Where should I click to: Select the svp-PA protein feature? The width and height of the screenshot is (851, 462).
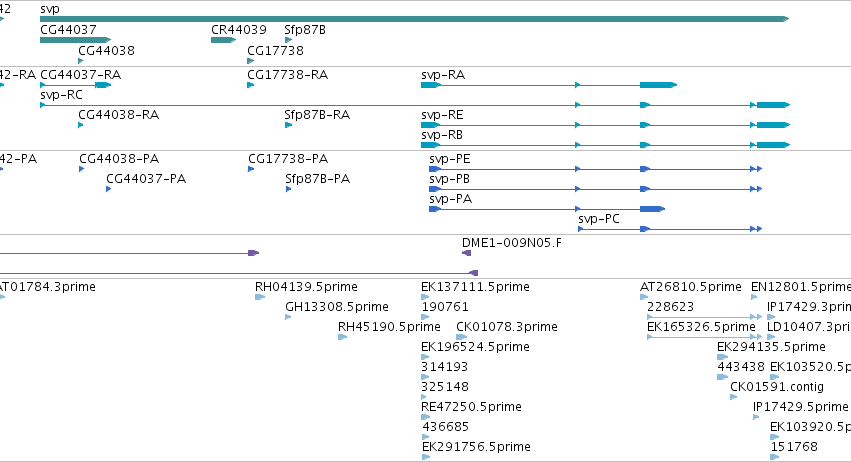click(x=547, y=209)
